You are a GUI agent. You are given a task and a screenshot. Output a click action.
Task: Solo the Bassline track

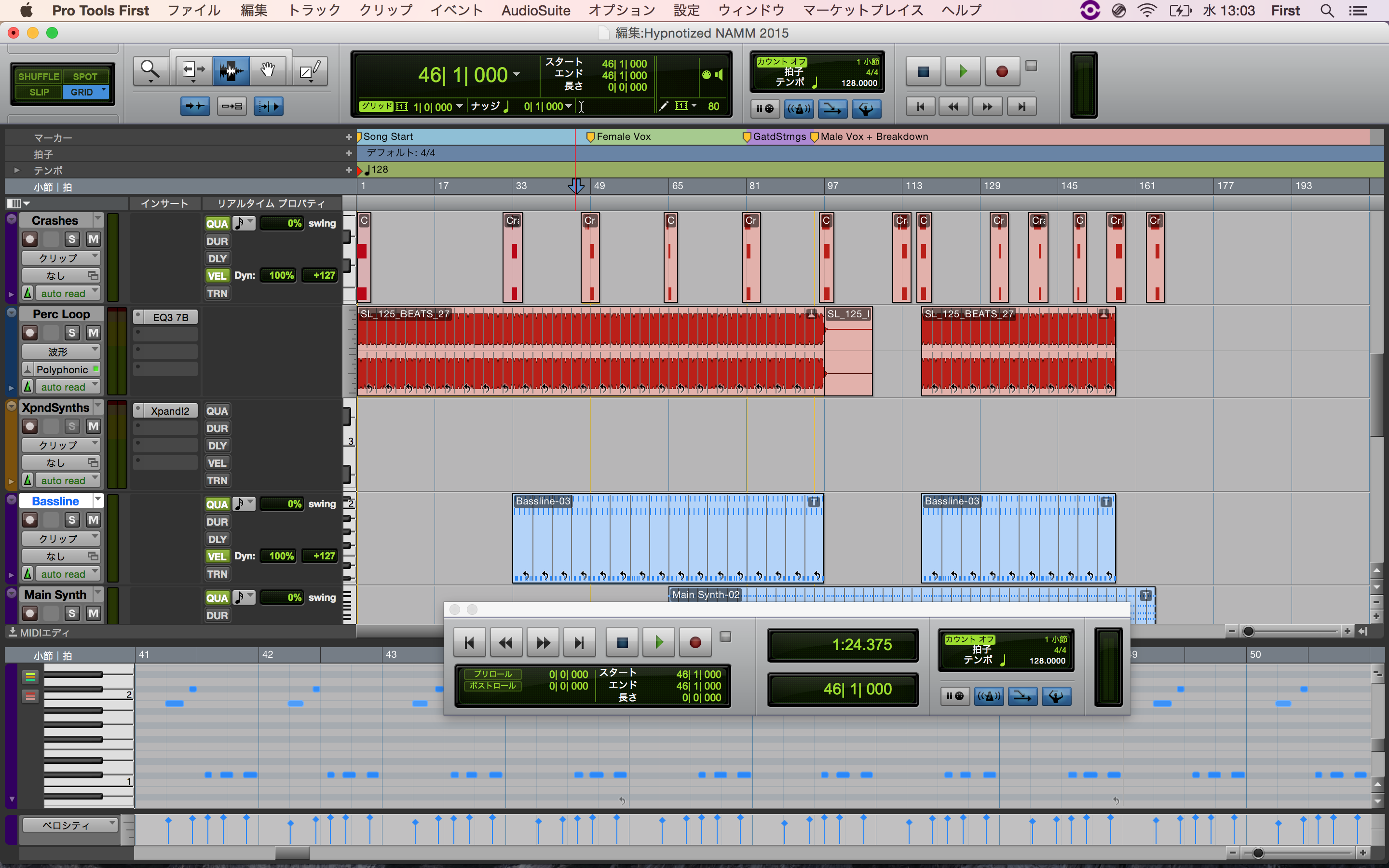pyautogui.click(x=72, y=520)
